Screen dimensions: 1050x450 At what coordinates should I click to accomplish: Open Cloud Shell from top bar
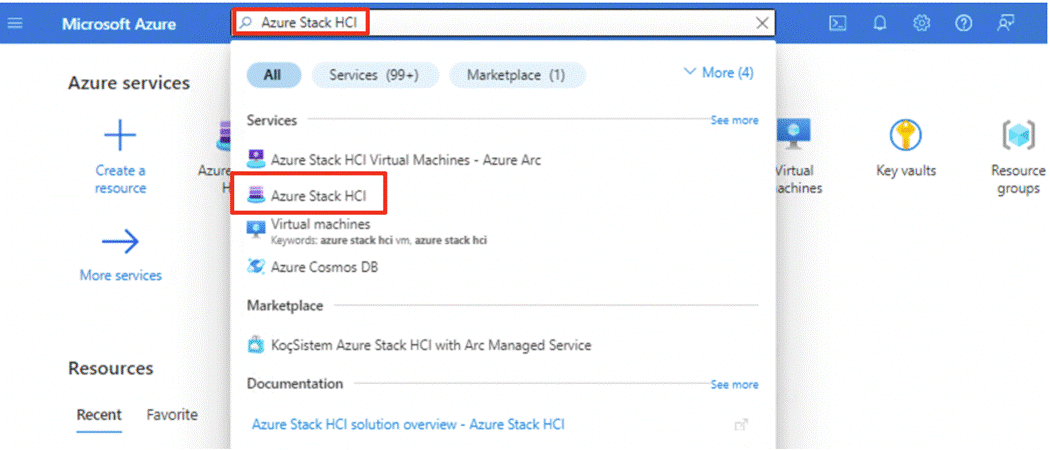pyautogui.click(x=838, y=23)
